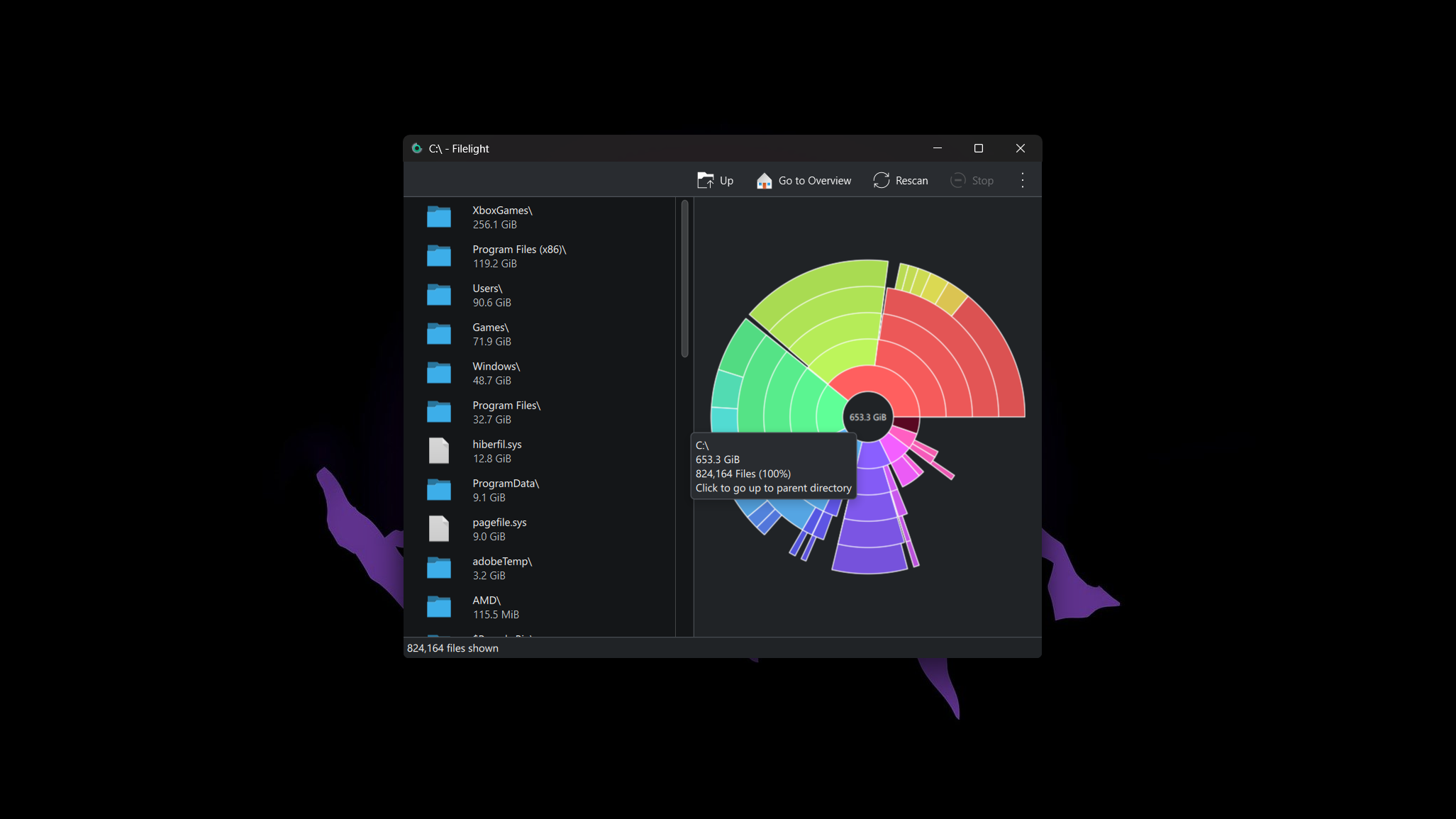Select the pagefile.sys 9.0 GiB entry text
Image resolution: width=1456 pixels, height=819 pixels.
pyautogui.click(x=499, y=529)
